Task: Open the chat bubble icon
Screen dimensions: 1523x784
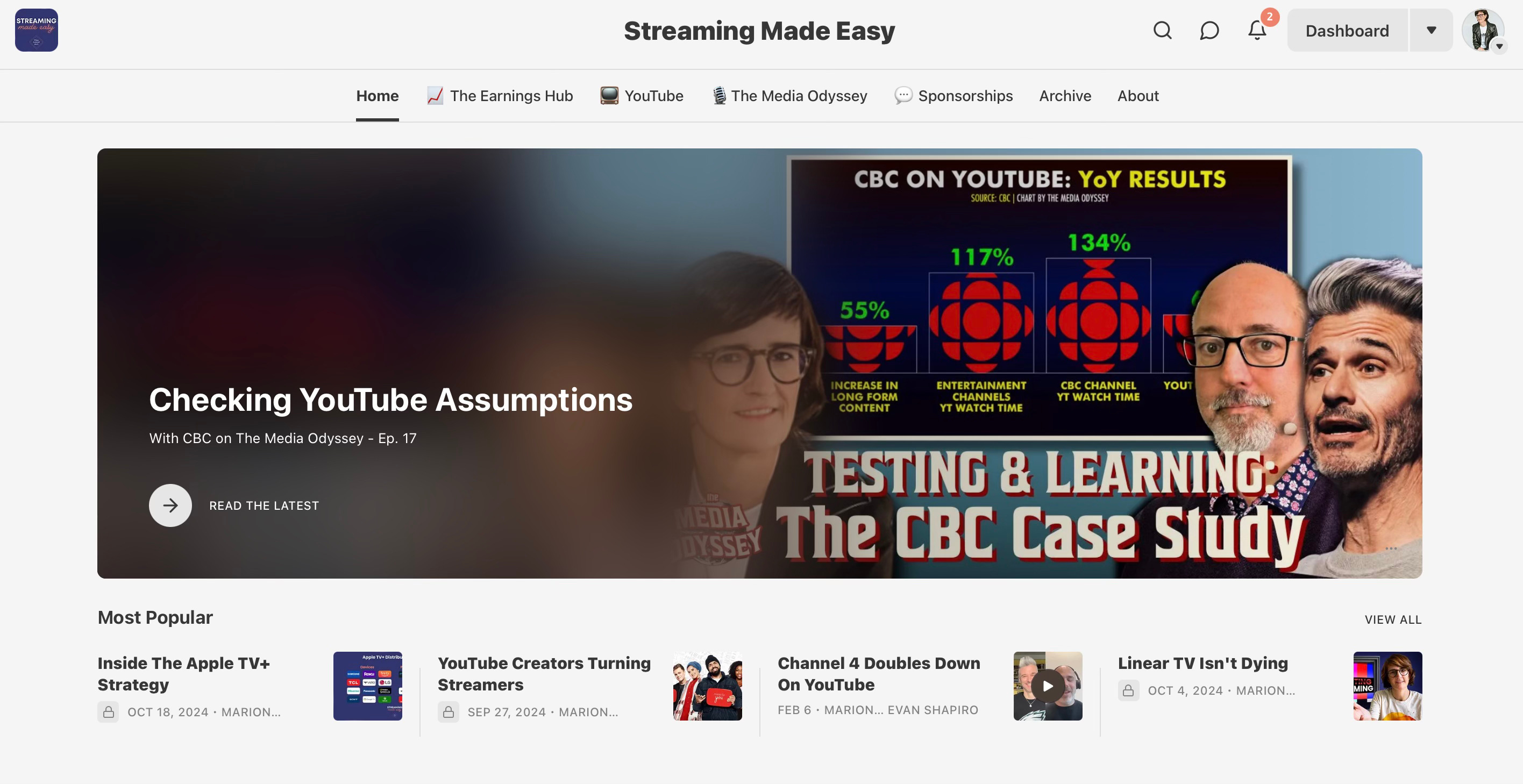Action: [x=1209, y=30]
